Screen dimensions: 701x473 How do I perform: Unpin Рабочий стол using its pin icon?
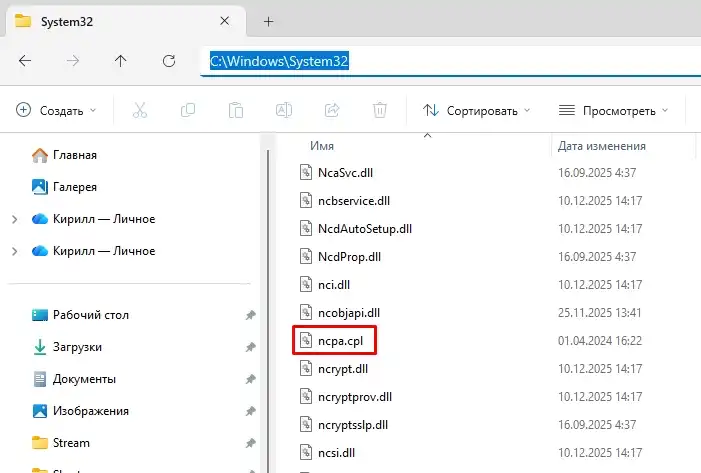(250, 315)
